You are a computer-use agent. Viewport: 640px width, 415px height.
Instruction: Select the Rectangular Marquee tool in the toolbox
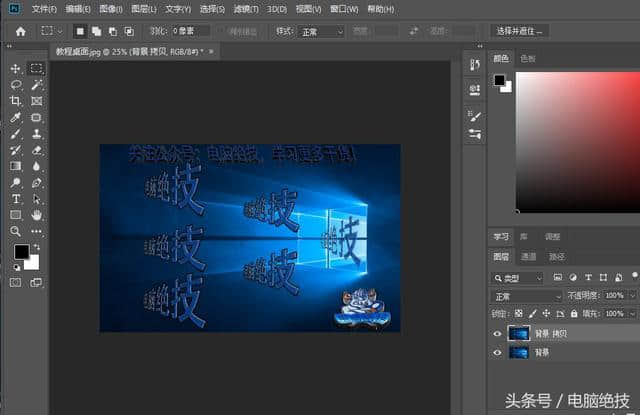tap(36, 68)
